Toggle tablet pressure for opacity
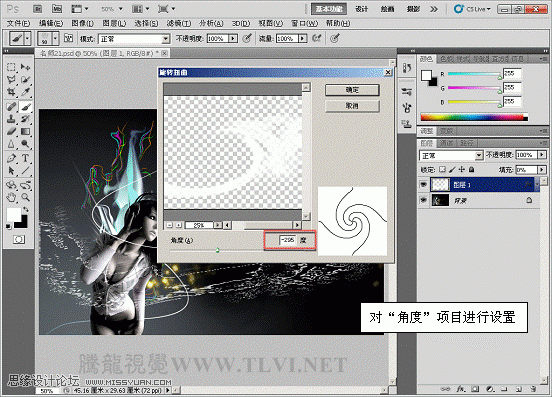This screenshot has width=552, height=397. click(x=247, y=38)
